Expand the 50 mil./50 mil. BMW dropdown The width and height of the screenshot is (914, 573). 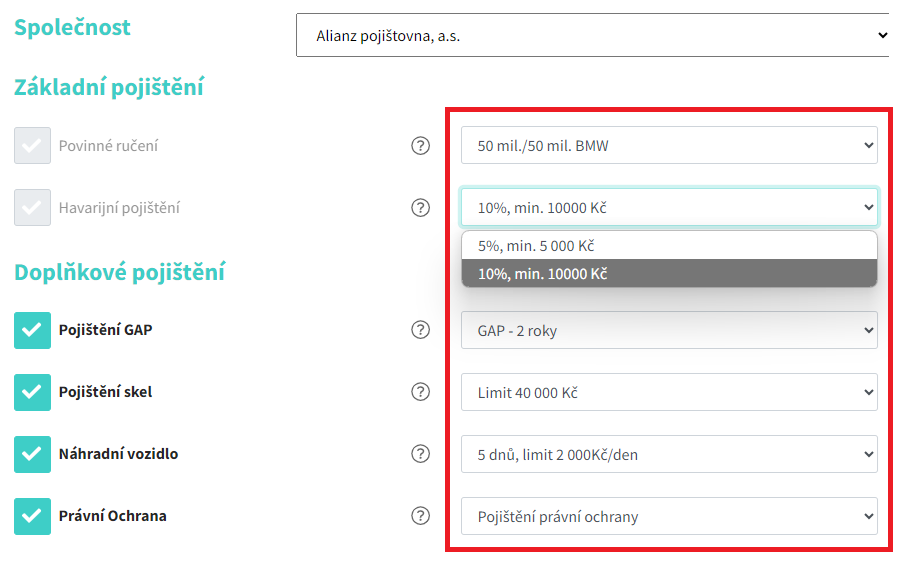tap(668, 146)
